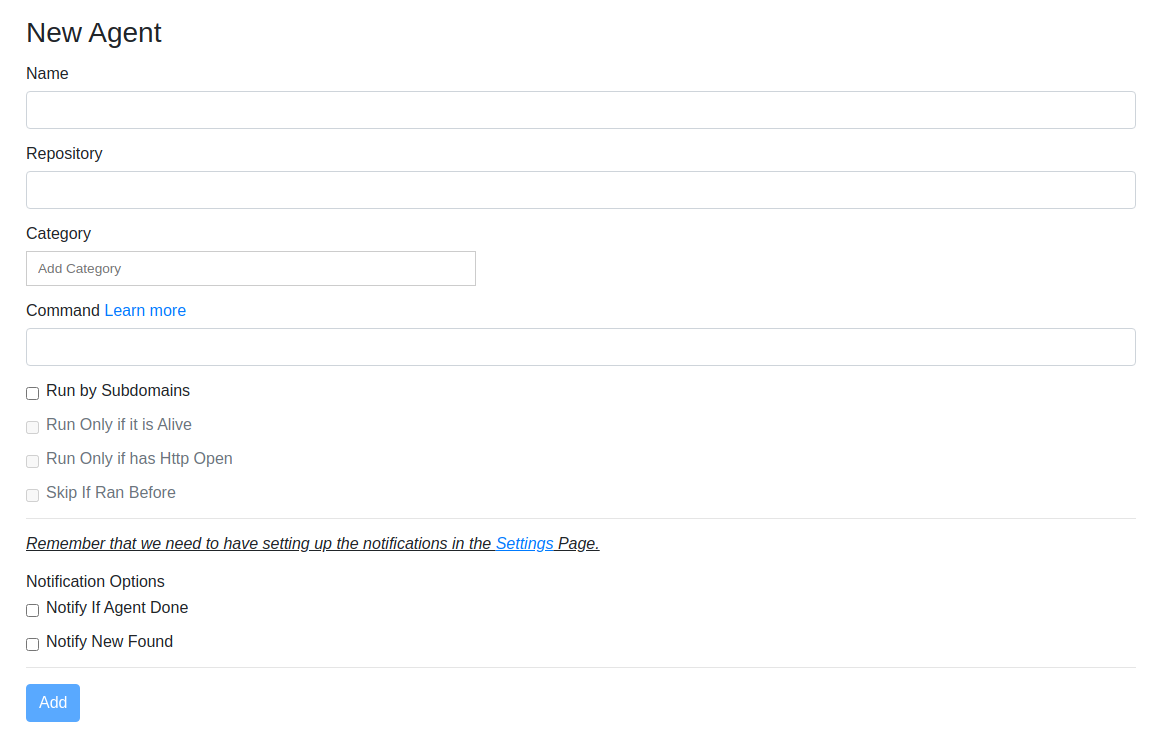Click the Add Category field

[x=250, y=268]
